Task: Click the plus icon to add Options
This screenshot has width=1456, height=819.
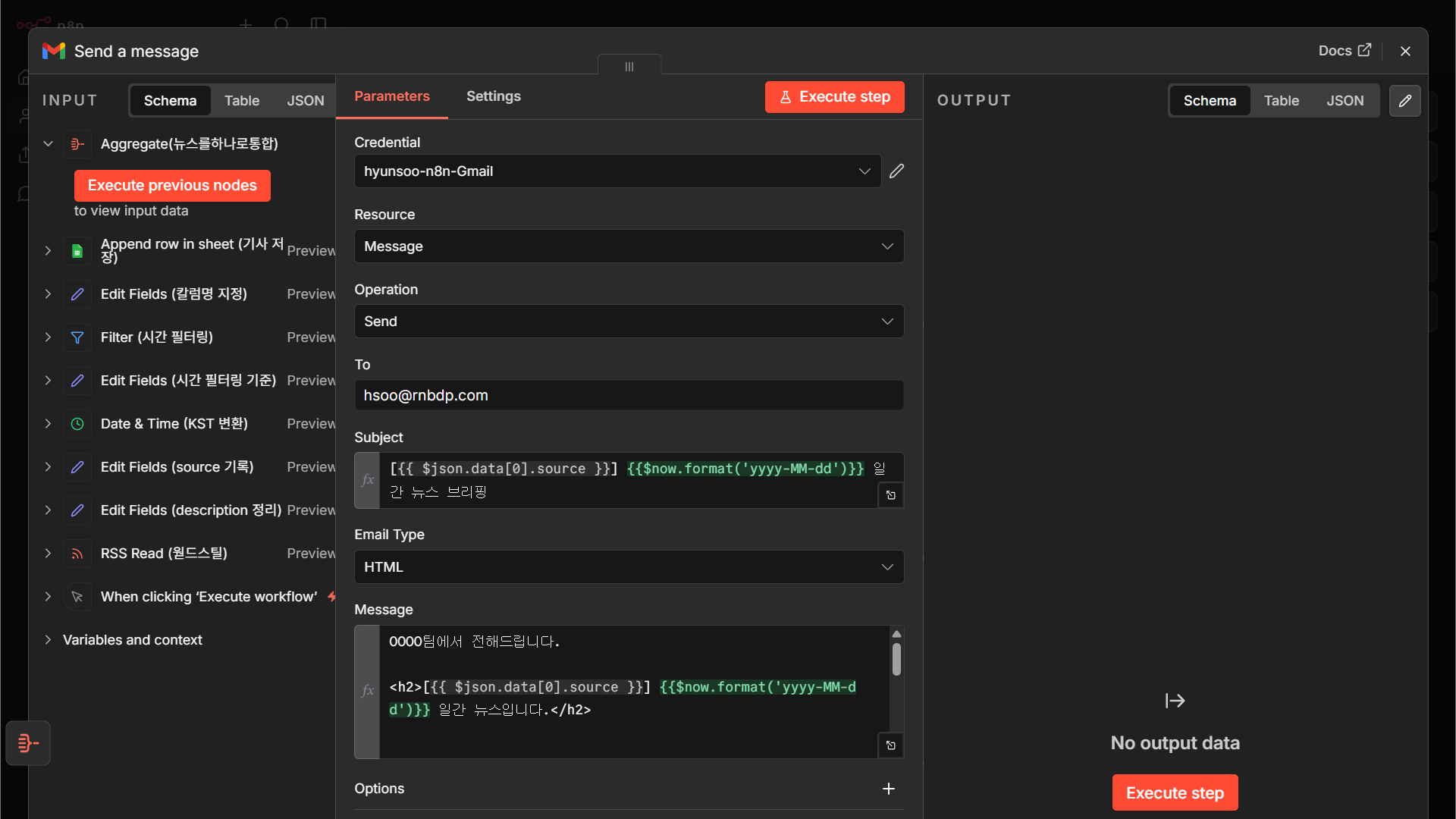Action: pos(889,789)
